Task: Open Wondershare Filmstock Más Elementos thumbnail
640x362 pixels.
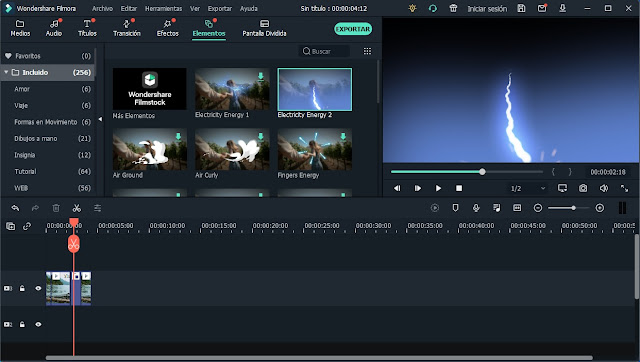Action: pos(149,89)
